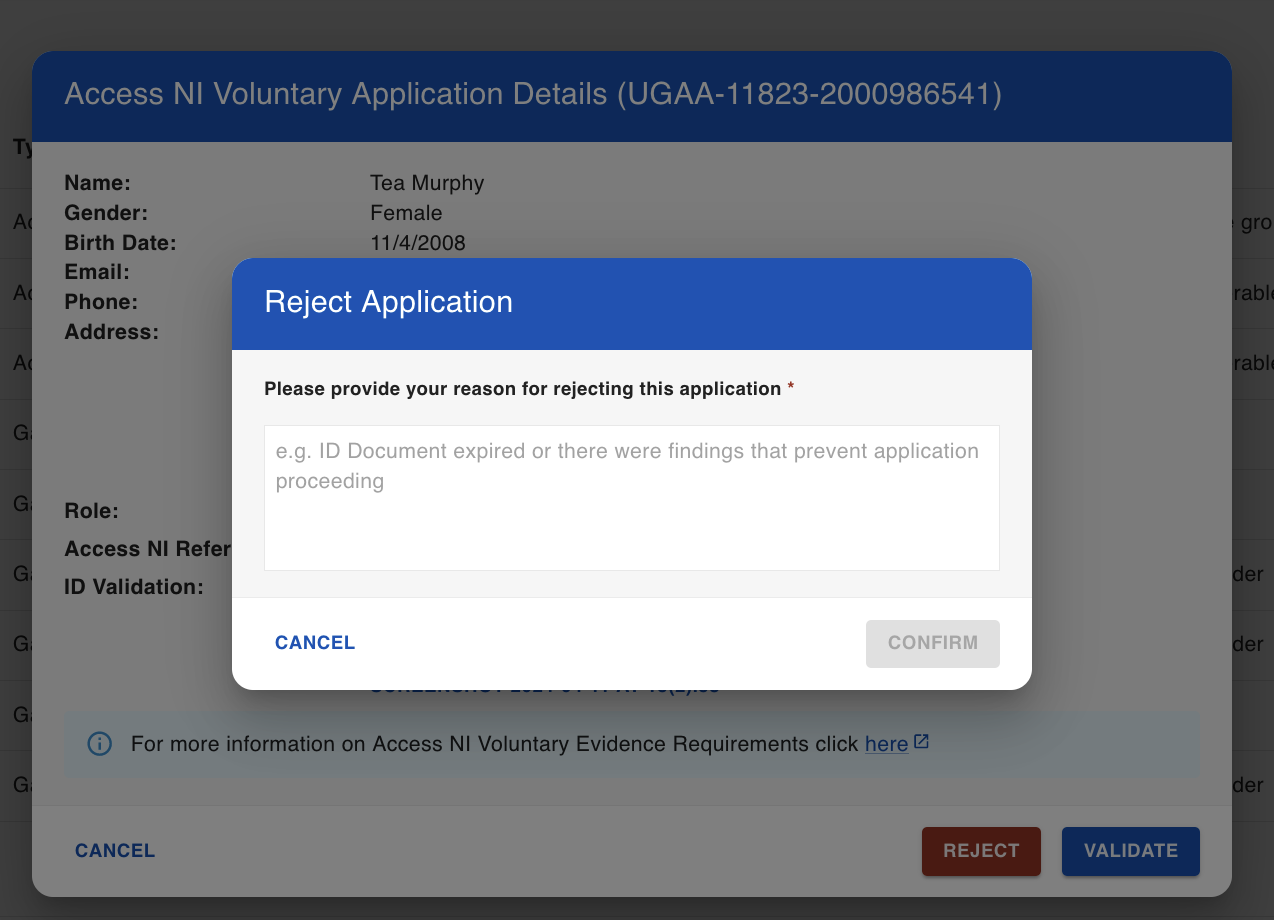The width and height of the screenshot is (1274, 920).
Task: Click the 'Address:' field label
Action: pyautogui.click(x=111, y=332)
